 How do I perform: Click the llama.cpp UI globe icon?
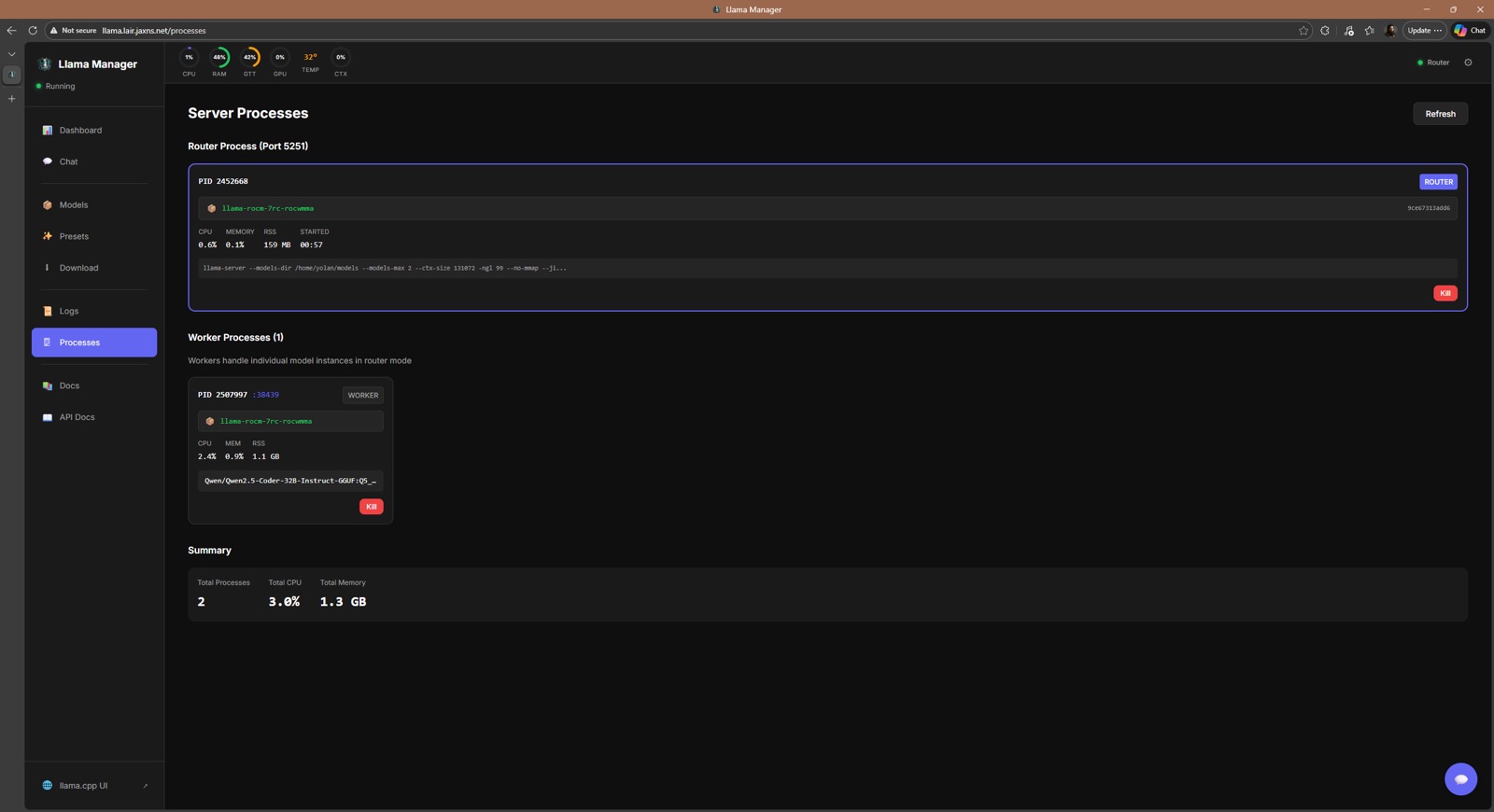click(x=48, y=786)
